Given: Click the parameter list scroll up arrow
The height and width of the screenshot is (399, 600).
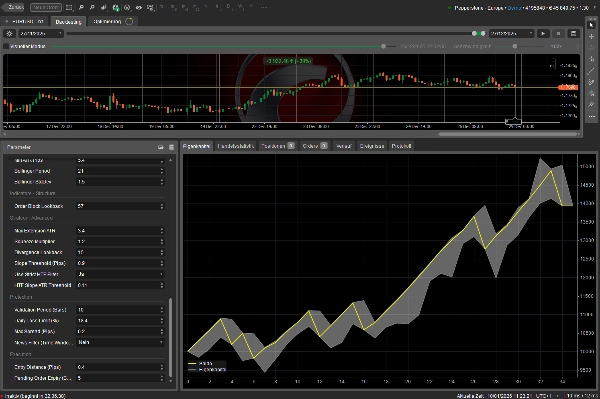Looking at the screenshot, I should (x=171, y=160).
